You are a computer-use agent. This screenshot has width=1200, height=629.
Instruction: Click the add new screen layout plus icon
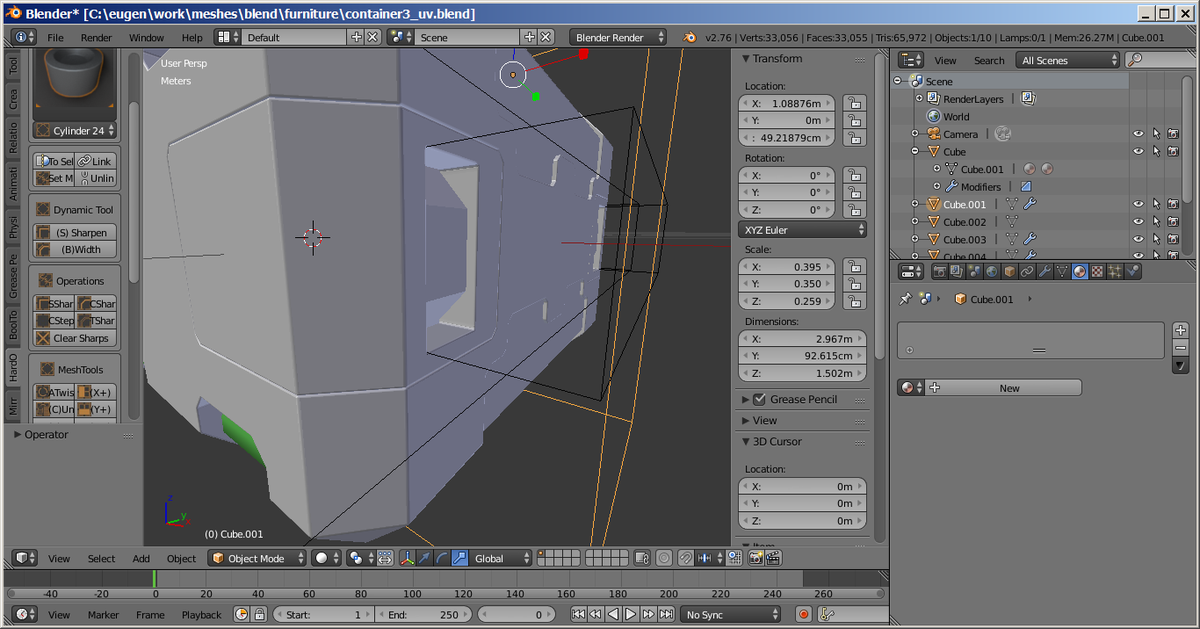tap(356, 37)
